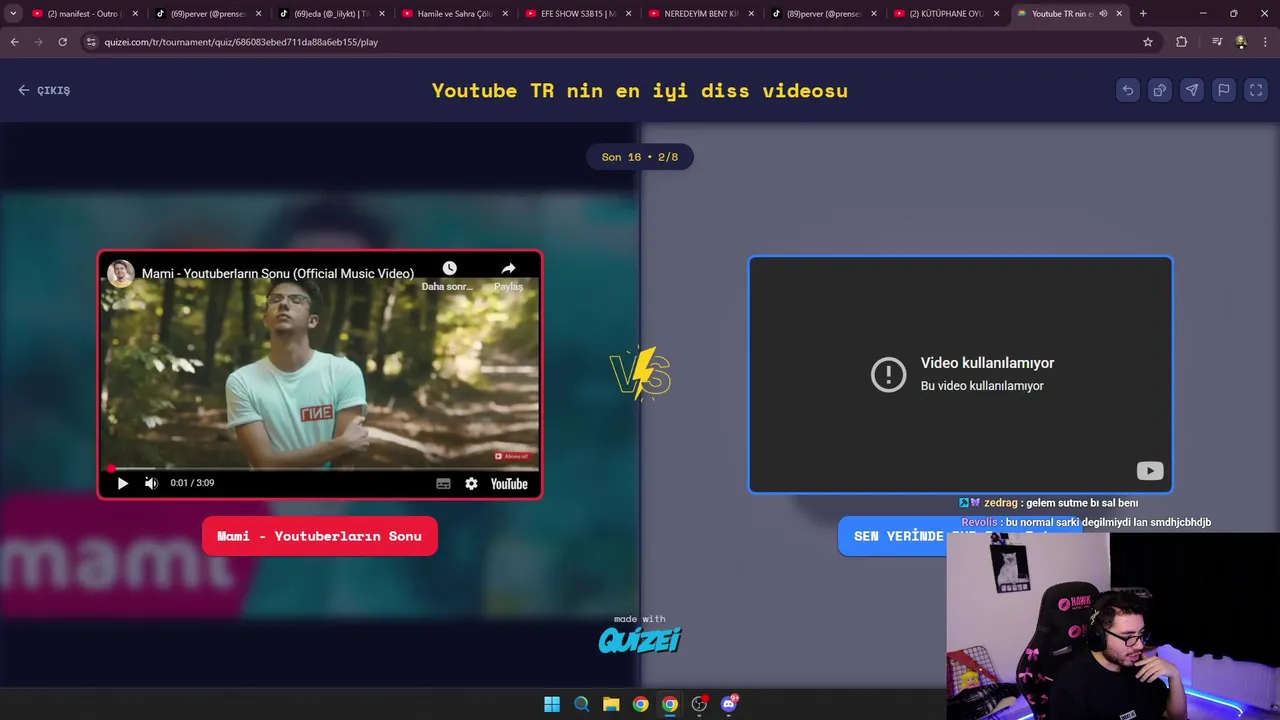Open the first Chrome icon in the taskbar
1280x720 pixels.
tap(640, 704)
